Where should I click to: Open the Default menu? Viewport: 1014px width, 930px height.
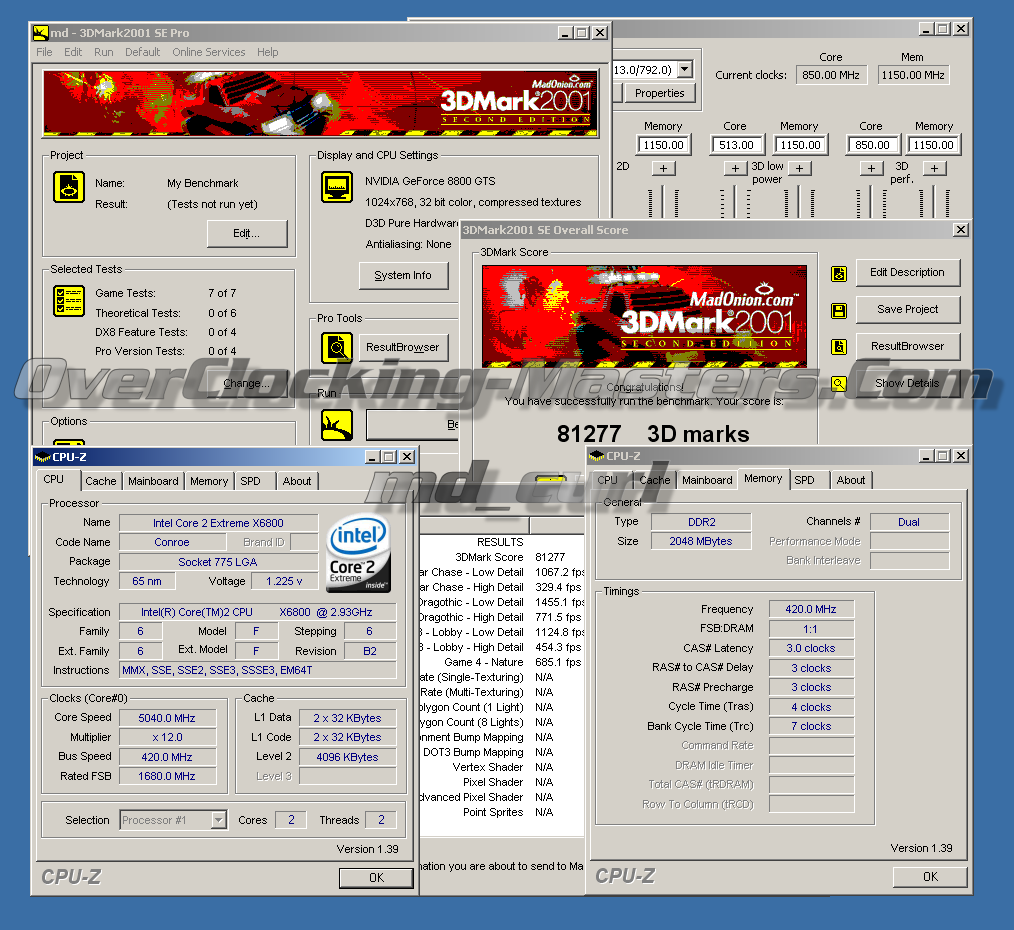(x=142, y=52)
